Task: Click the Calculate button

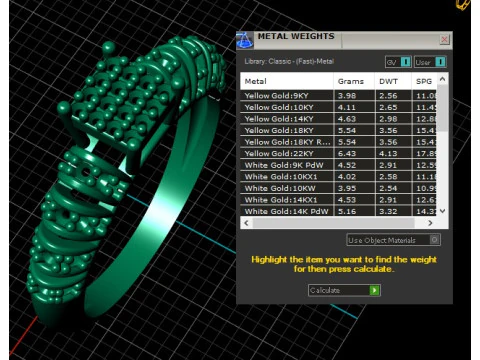Action: coord(344,290)
